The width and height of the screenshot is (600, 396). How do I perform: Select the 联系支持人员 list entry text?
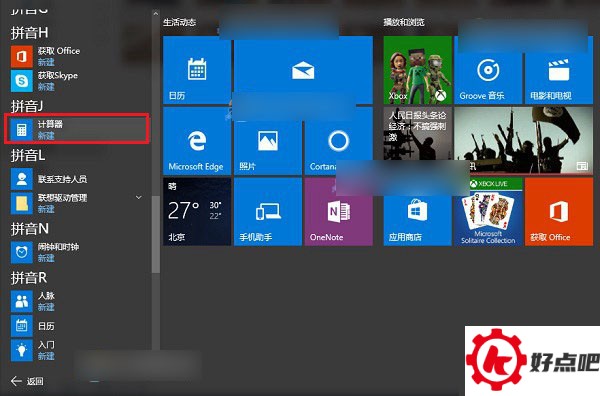tap(62, 179)
